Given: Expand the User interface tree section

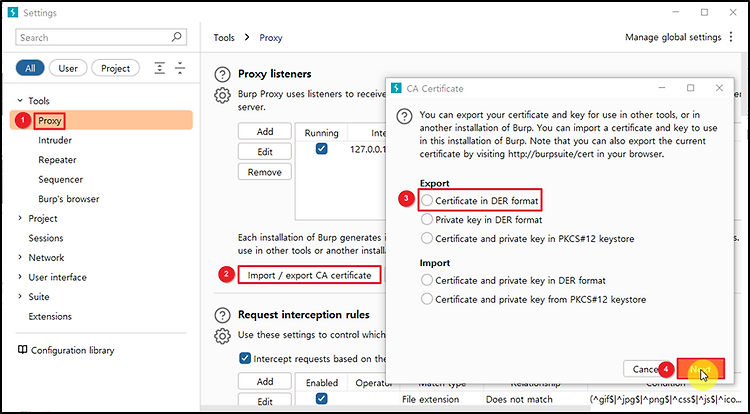Looking at the screenshot, I should click(20, 277).
